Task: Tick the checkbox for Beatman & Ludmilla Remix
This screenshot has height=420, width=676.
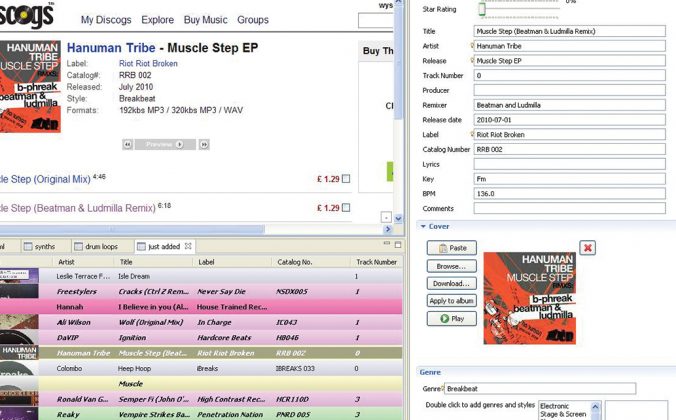Action: (346, 208)
